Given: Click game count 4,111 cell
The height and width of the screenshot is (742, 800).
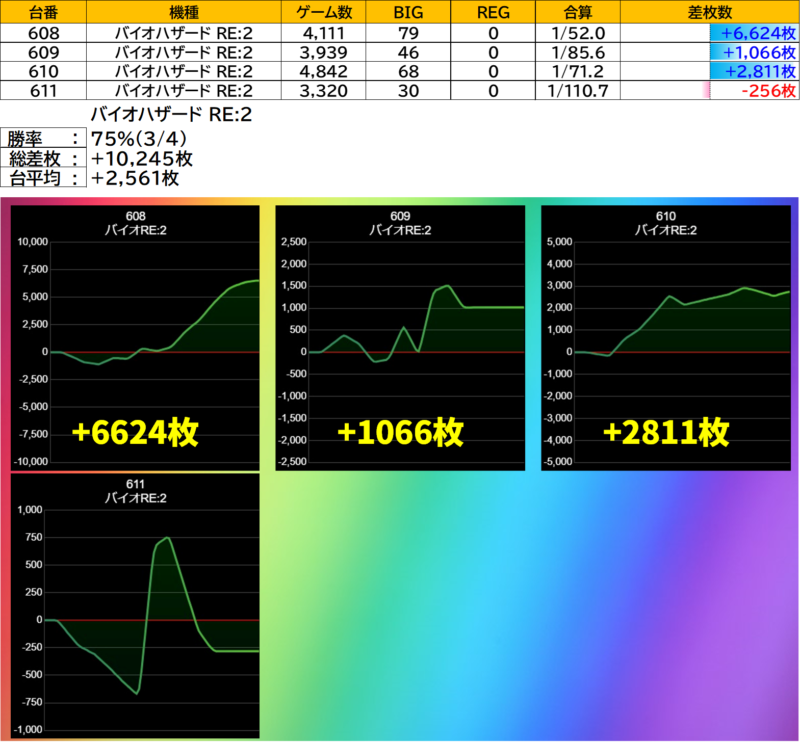Looking at the screenshot, I should (x=323, y=33).
